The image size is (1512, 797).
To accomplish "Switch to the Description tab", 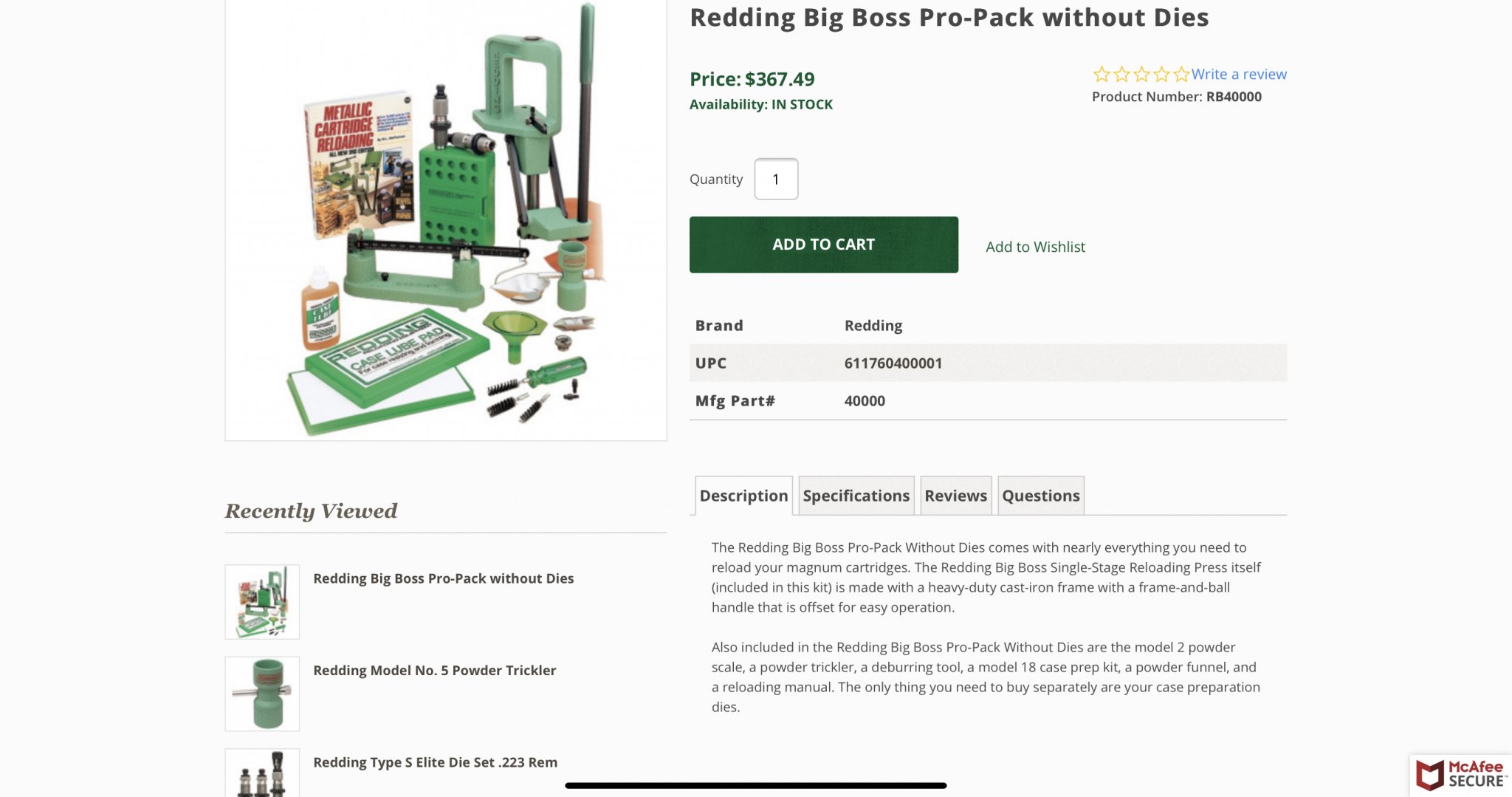I will click(x=743, y=496).
